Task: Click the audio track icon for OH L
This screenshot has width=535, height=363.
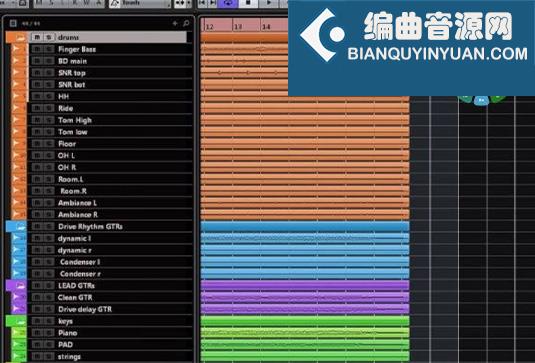Action: 16,156
